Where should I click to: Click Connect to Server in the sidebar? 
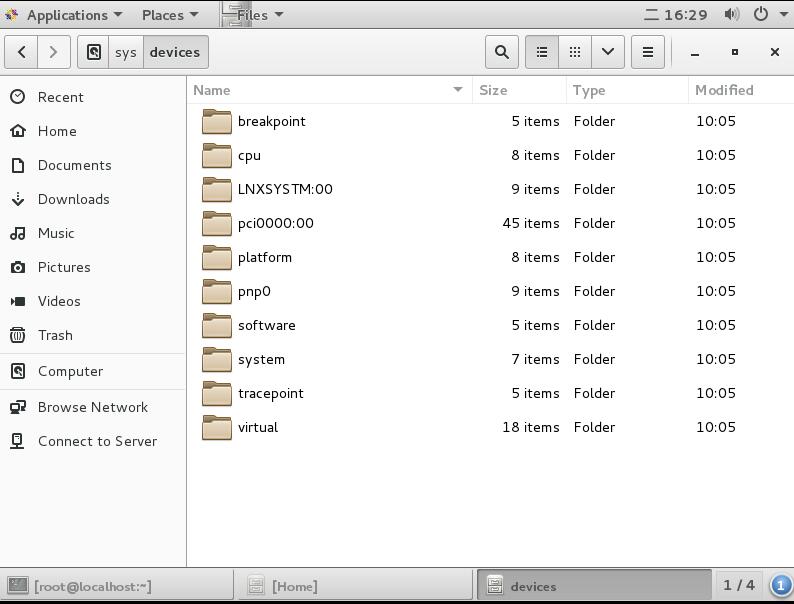click(x=93, y=441)
